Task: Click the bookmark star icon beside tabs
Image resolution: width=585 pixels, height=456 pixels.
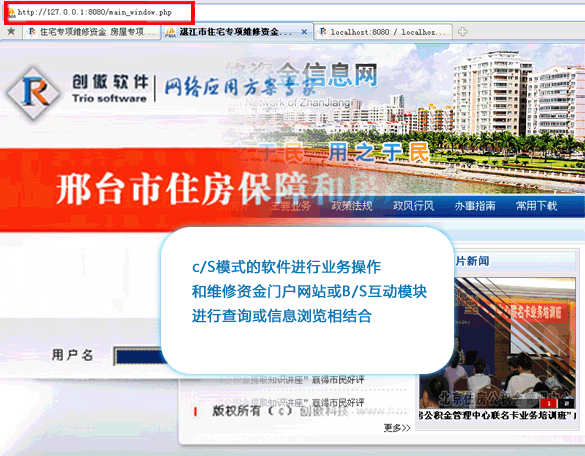Action: [11, 31]
